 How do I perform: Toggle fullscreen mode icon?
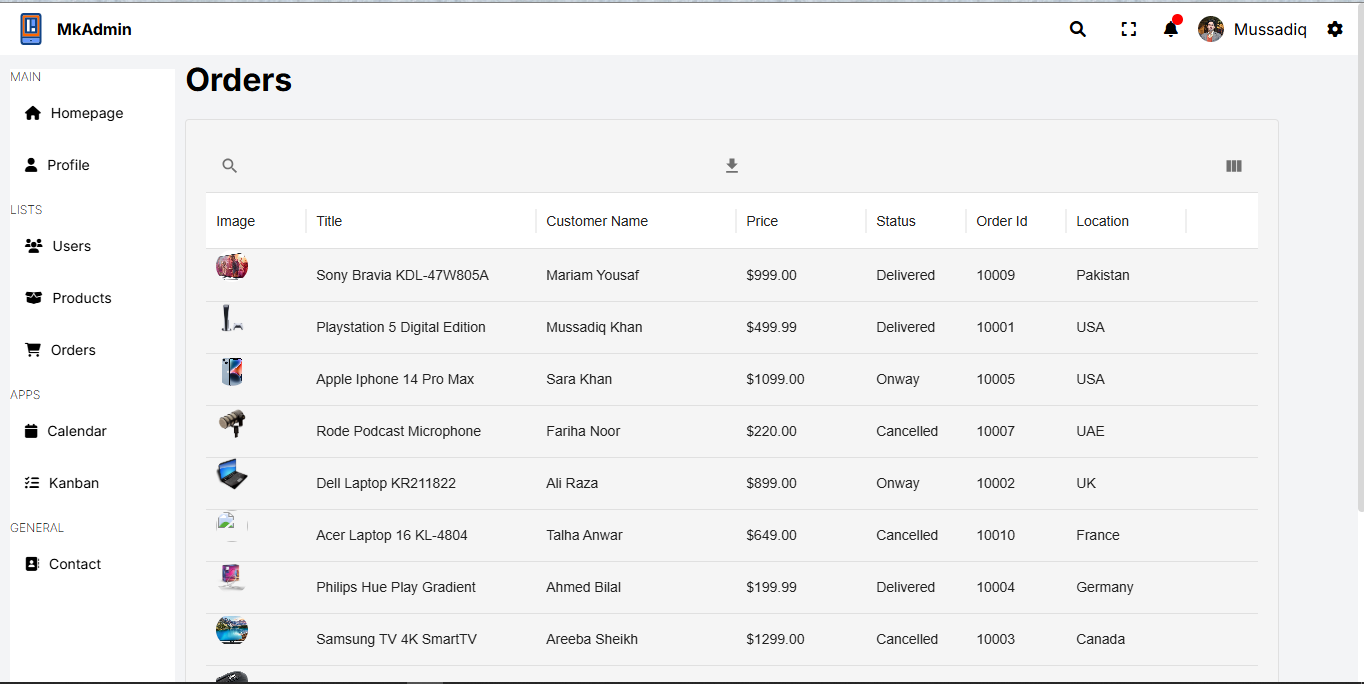1129,29
